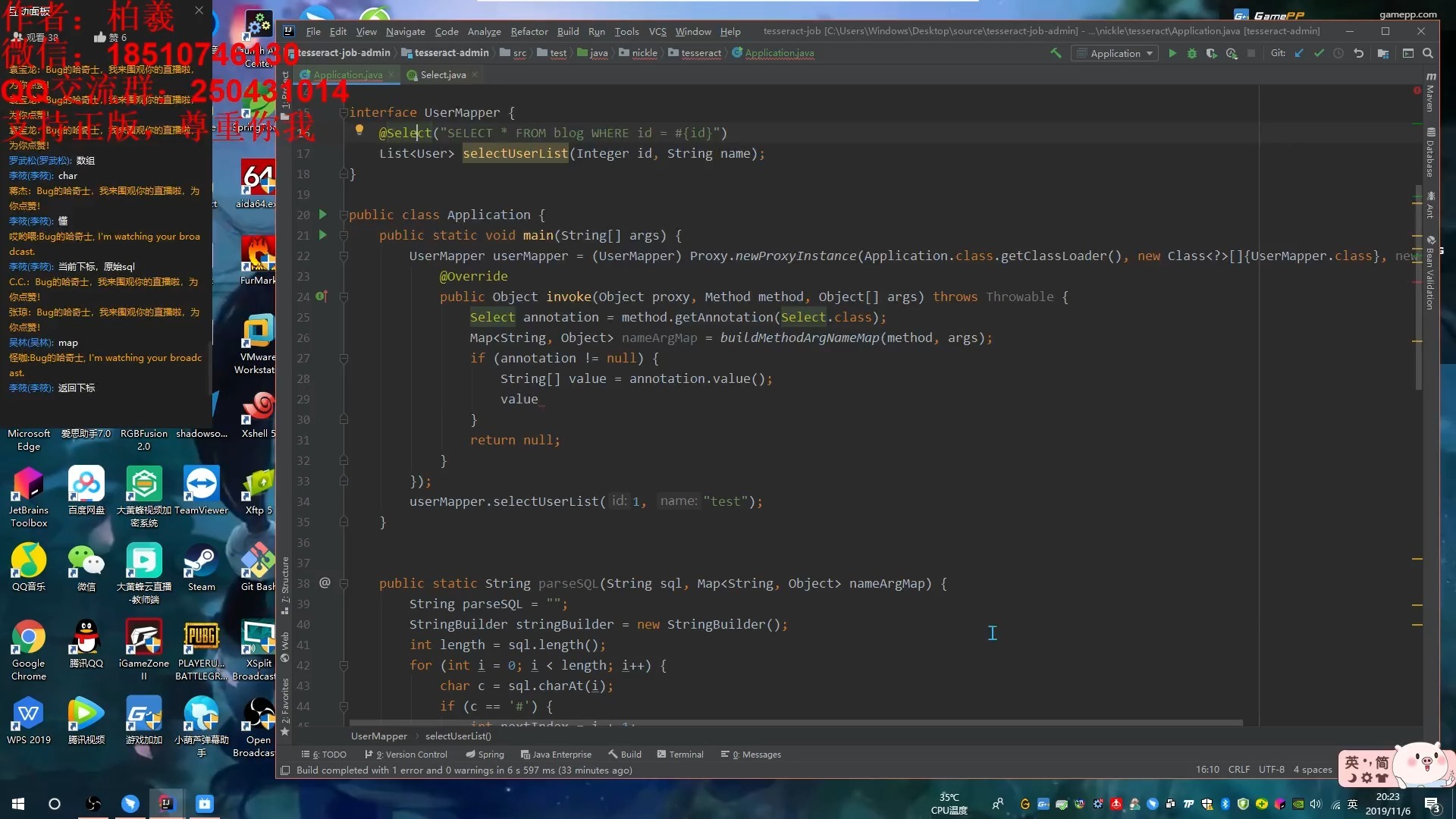Toggle the Maven side panel
Viewport: 1456px width, 819px height.
click(1430, 93)
